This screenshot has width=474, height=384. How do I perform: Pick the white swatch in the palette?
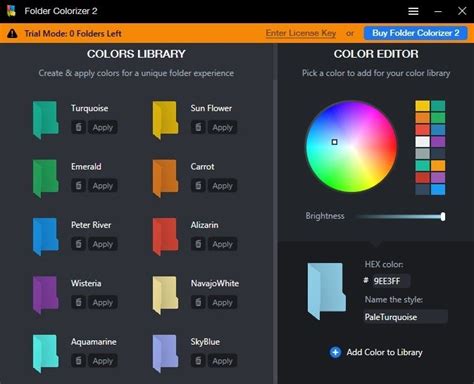tap(422, 142)
